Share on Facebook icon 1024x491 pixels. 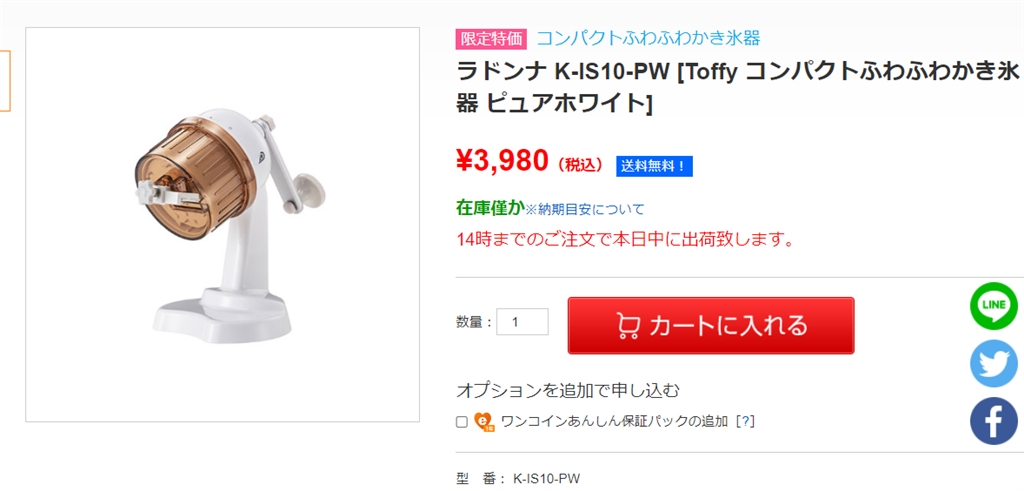point(993,421)
